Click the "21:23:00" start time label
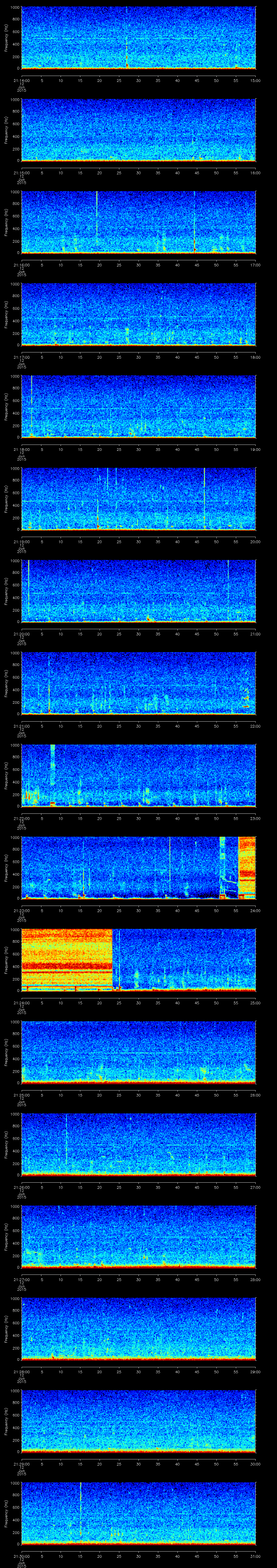Image resolution: width=277 pixels, height=1568 pixels. pos(21,910)
